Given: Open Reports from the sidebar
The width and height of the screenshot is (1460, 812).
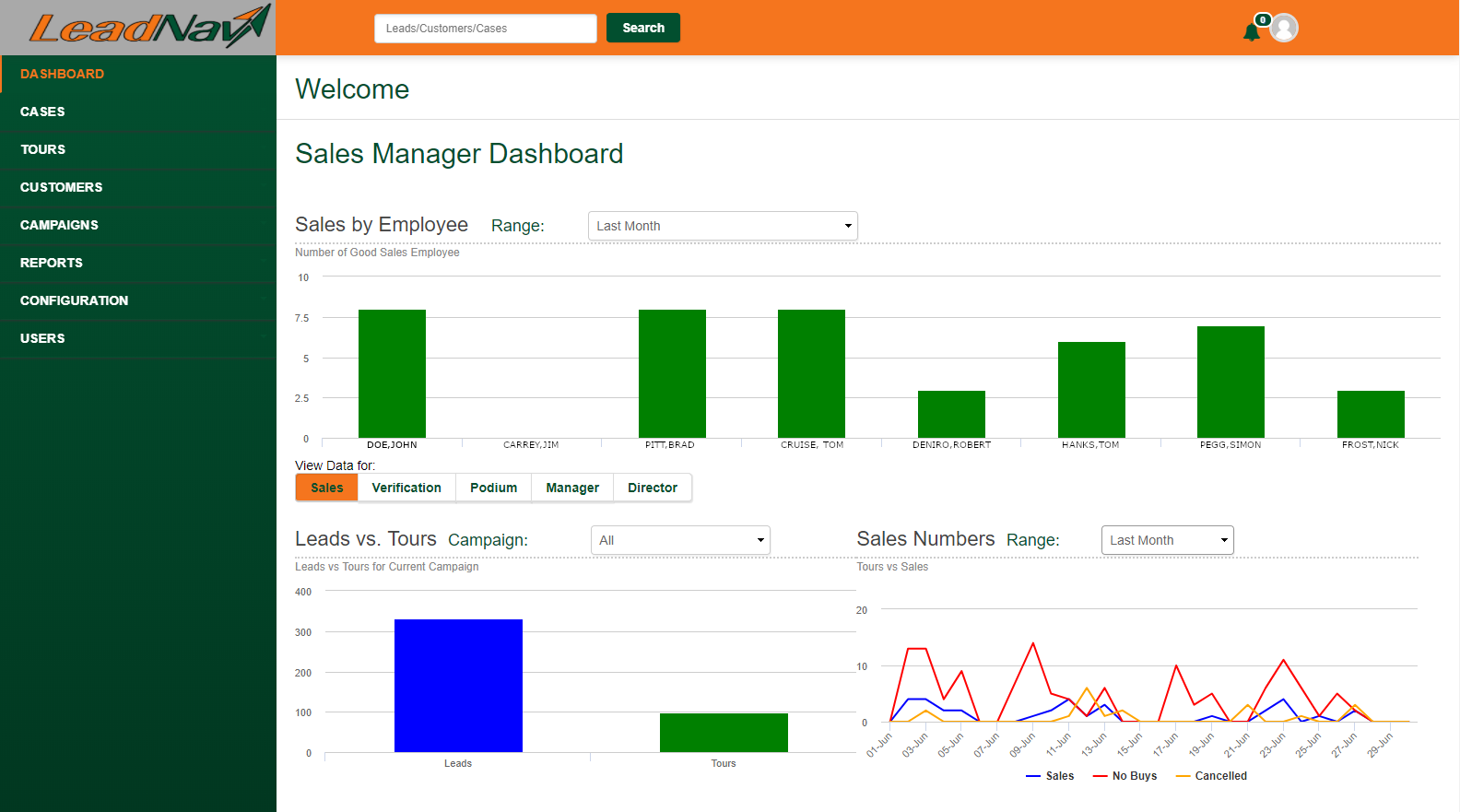Looking at the screenshot, I should pyautogui.click(x=52, y=263).
